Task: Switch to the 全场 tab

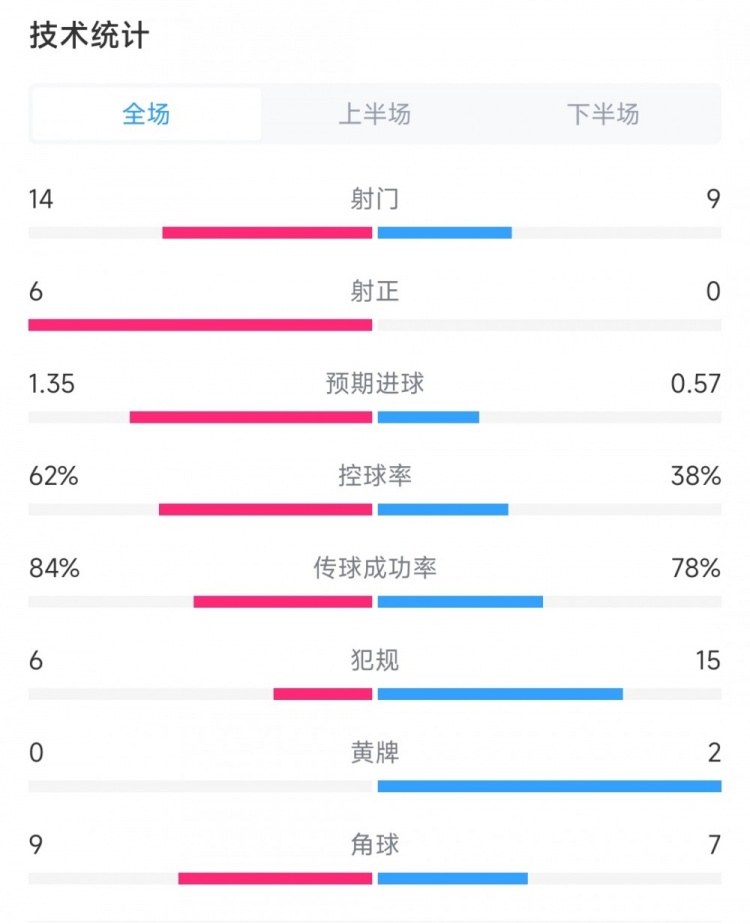Action: (x=146, y=114)
